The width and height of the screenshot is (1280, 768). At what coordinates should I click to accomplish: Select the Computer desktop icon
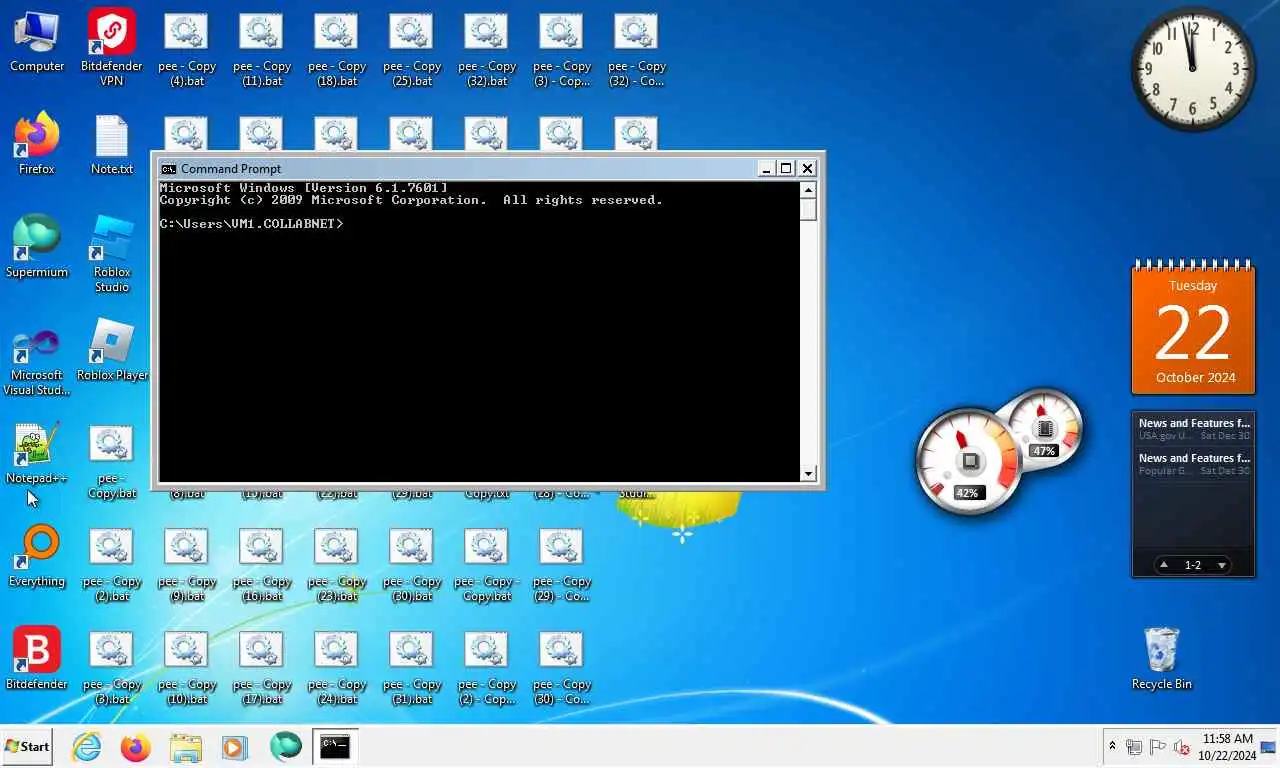pos(37,42)
